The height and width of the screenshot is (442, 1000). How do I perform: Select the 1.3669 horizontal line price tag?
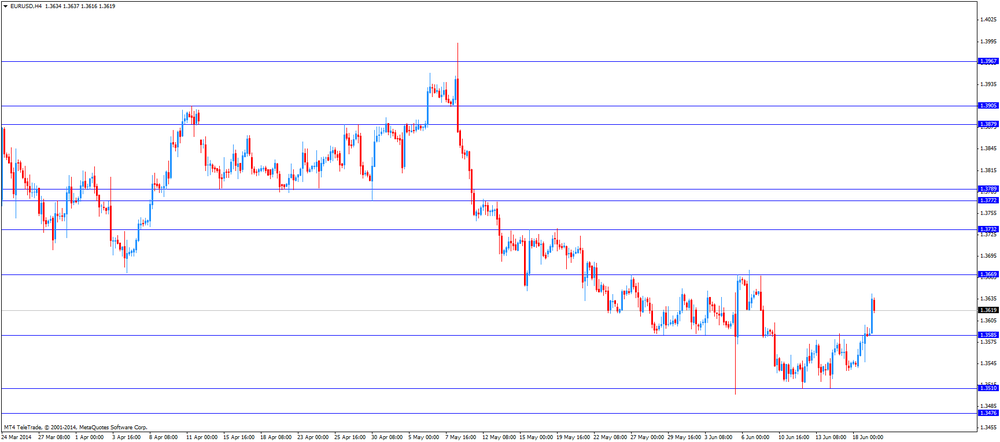988,274
